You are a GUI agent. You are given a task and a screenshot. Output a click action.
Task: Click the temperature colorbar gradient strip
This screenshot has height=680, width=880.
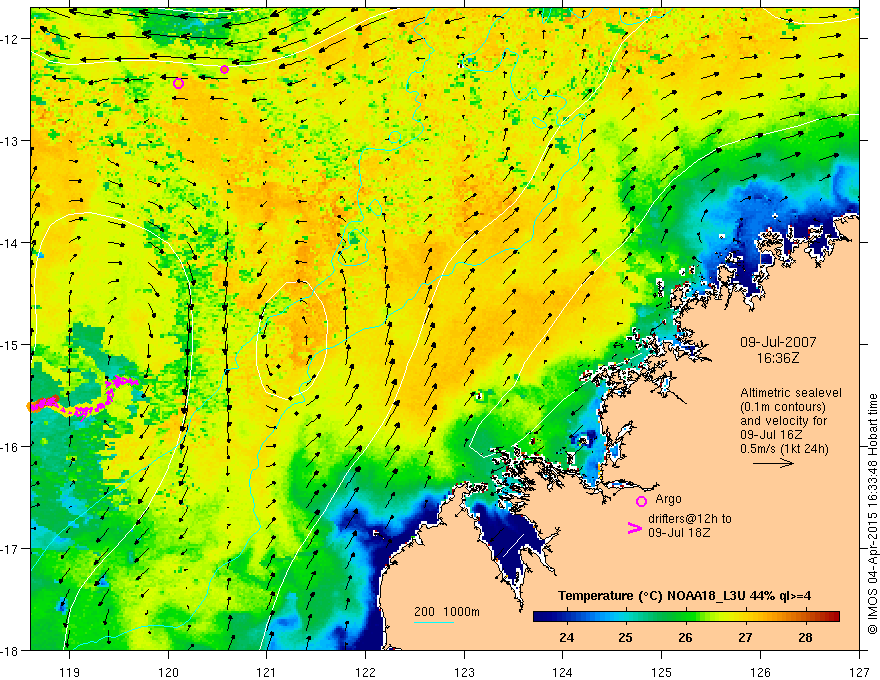pos(686,617)
